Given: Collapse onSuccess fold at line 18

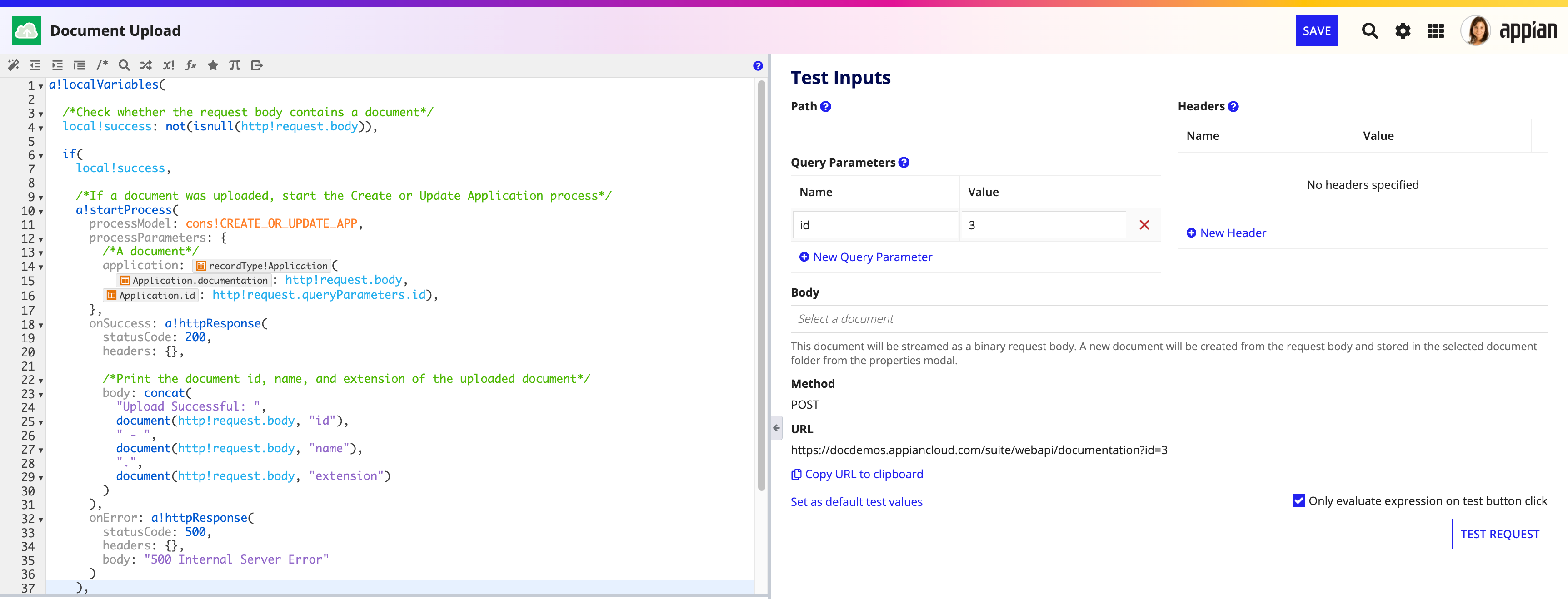Looking at the screenshot, I should coord(41,325).
